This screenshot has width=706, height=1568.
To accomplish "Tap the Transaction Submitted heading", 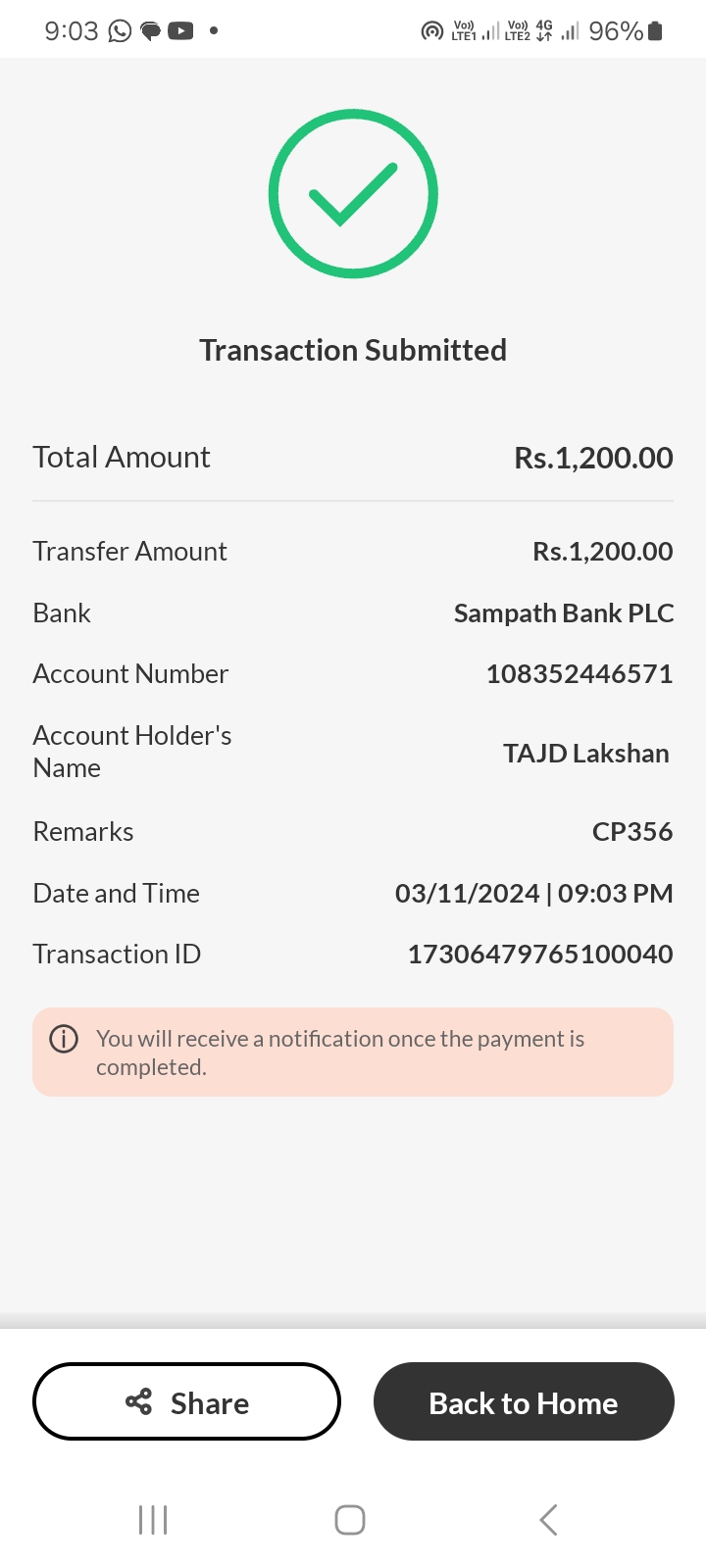I will tap(353, 350).
